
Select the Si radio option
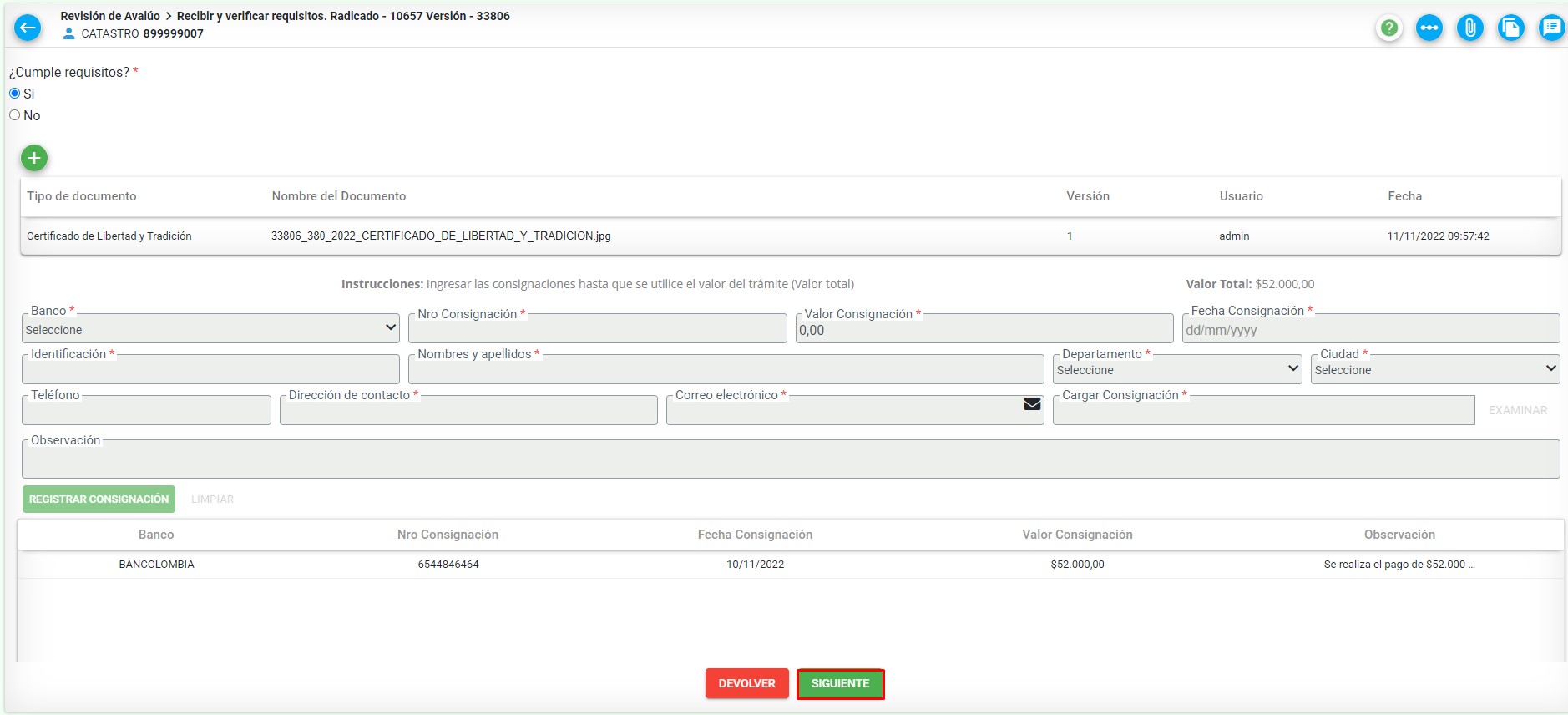click(15, 94)
